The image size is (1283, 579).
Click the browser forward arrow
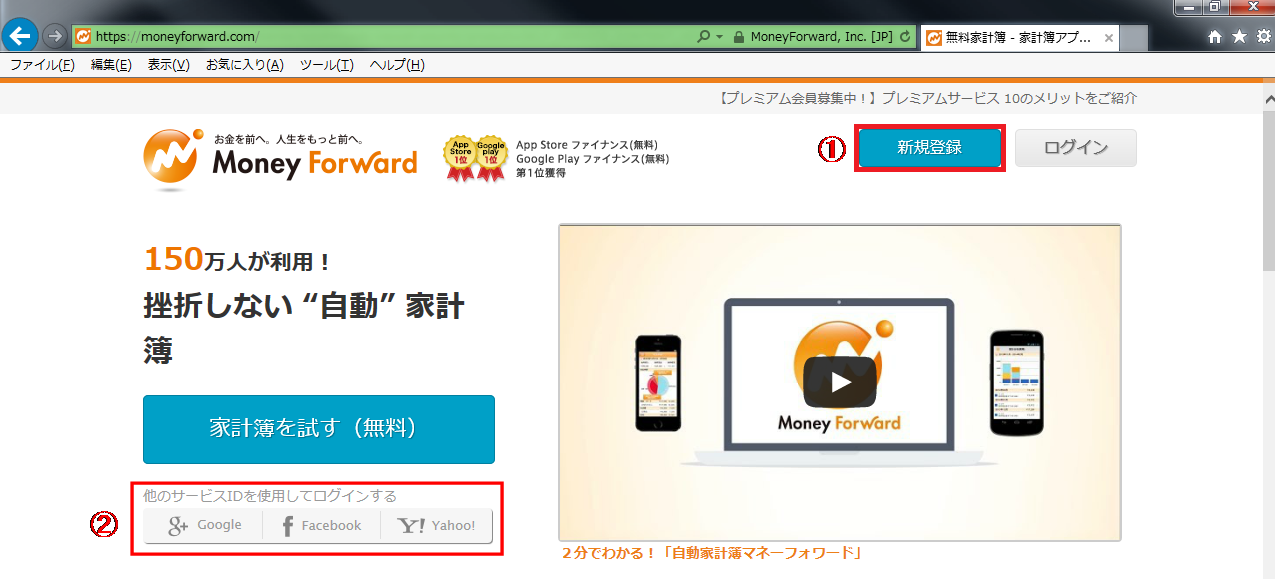(54, 36)
